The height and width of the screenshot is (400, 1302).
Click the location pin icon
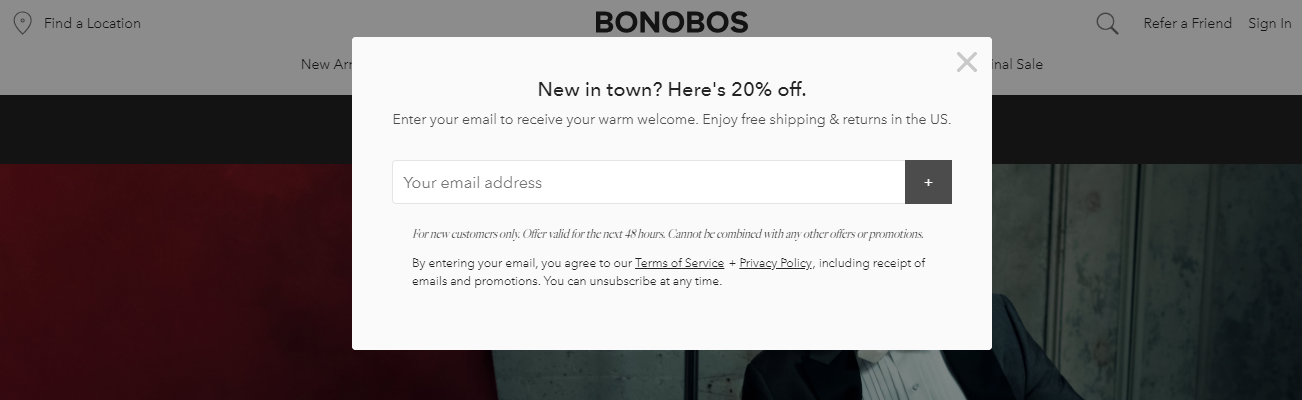22,23
